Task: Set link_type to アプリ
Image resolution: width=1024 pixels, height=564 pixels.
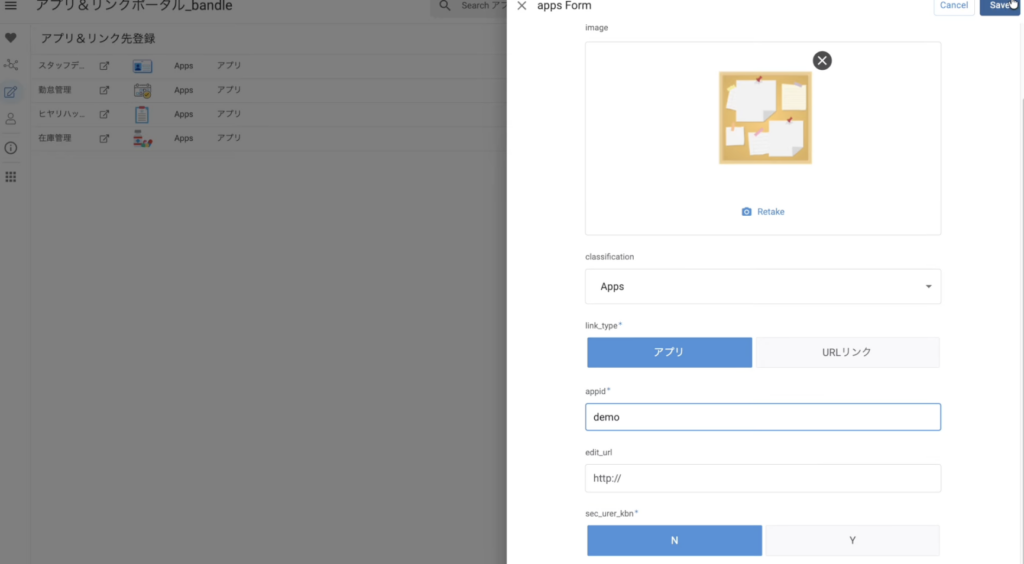Action: coord(669,352)
